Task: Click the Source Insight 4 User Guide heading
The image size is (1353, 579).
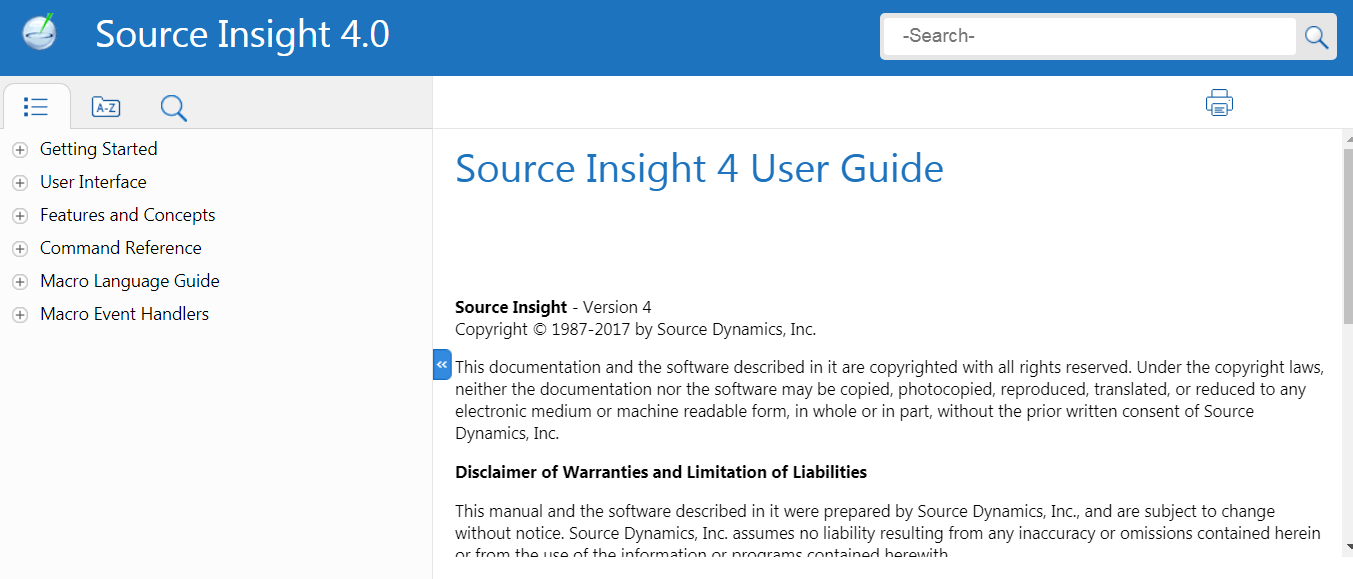Action: (x=699, y=168)
